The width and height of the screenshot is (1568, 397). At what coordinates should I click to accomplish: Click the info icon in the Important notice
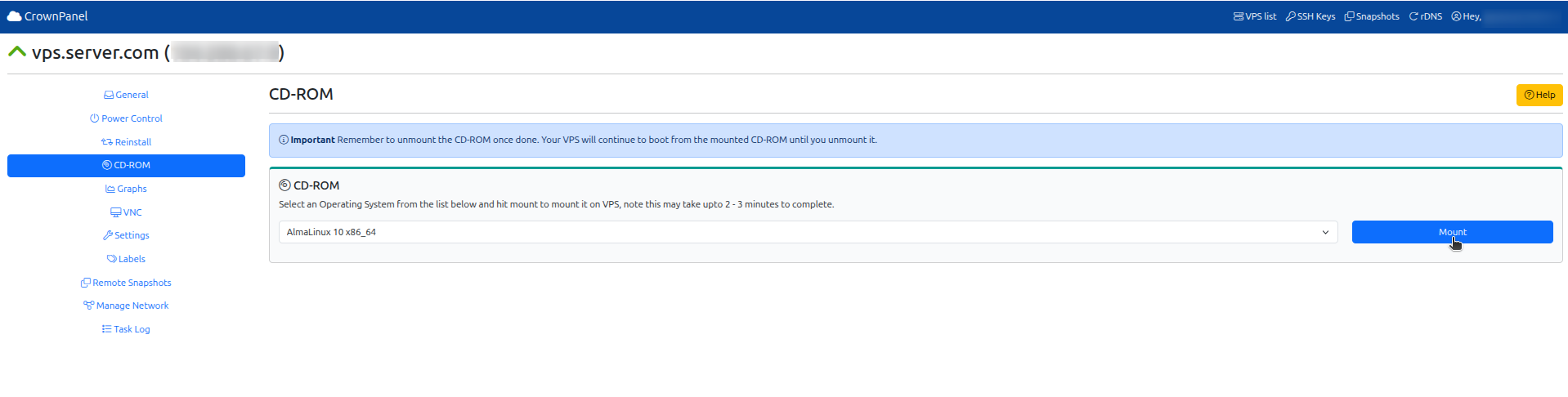tap(284, 140)
